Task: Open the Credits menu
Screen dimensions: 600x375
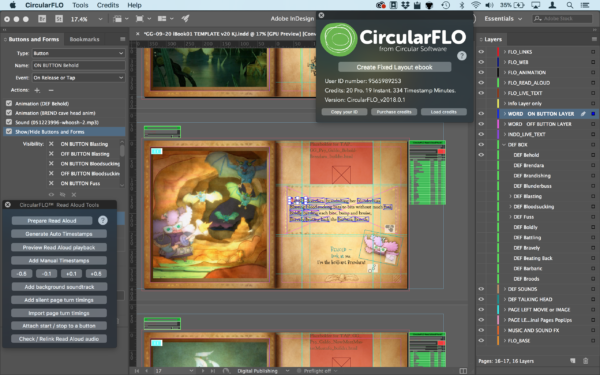Action: pos(108,5)
